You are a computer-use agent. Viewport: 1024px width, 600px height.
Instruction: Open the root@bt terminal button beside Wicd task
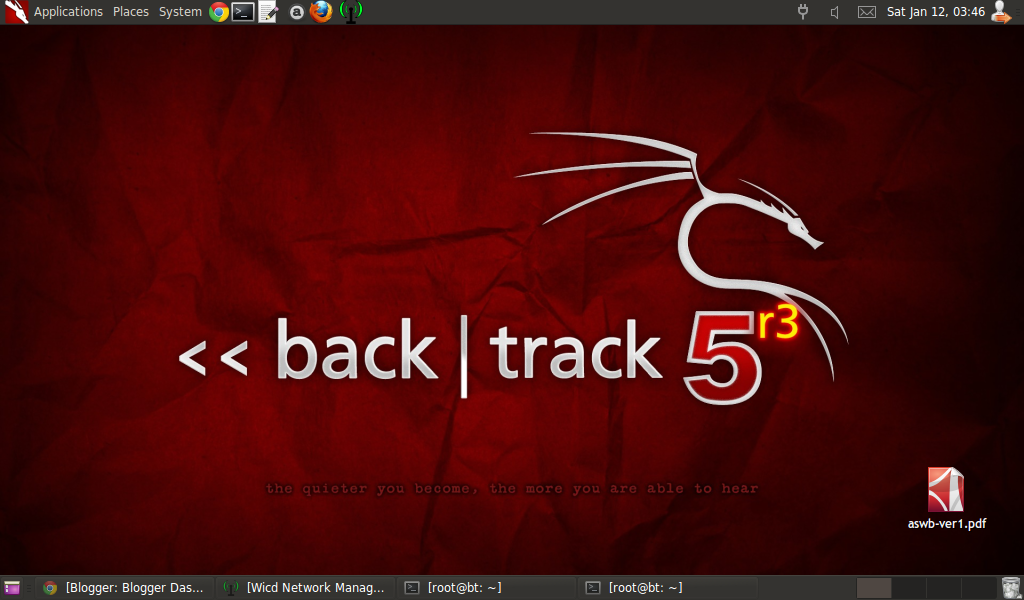tap(487, 588)
